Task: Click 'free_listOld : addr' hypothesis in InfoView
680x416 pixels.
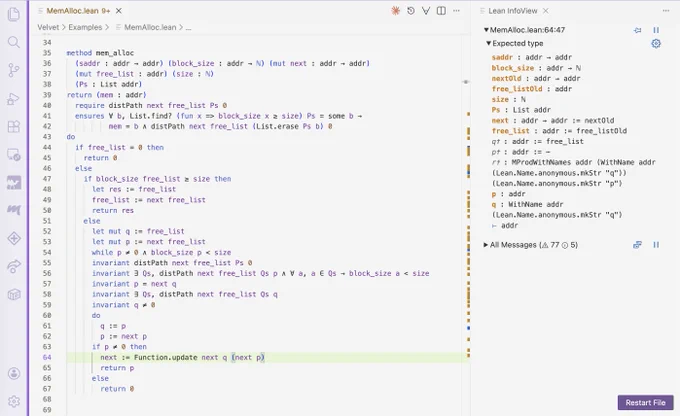Action: (x=532, y=89)
